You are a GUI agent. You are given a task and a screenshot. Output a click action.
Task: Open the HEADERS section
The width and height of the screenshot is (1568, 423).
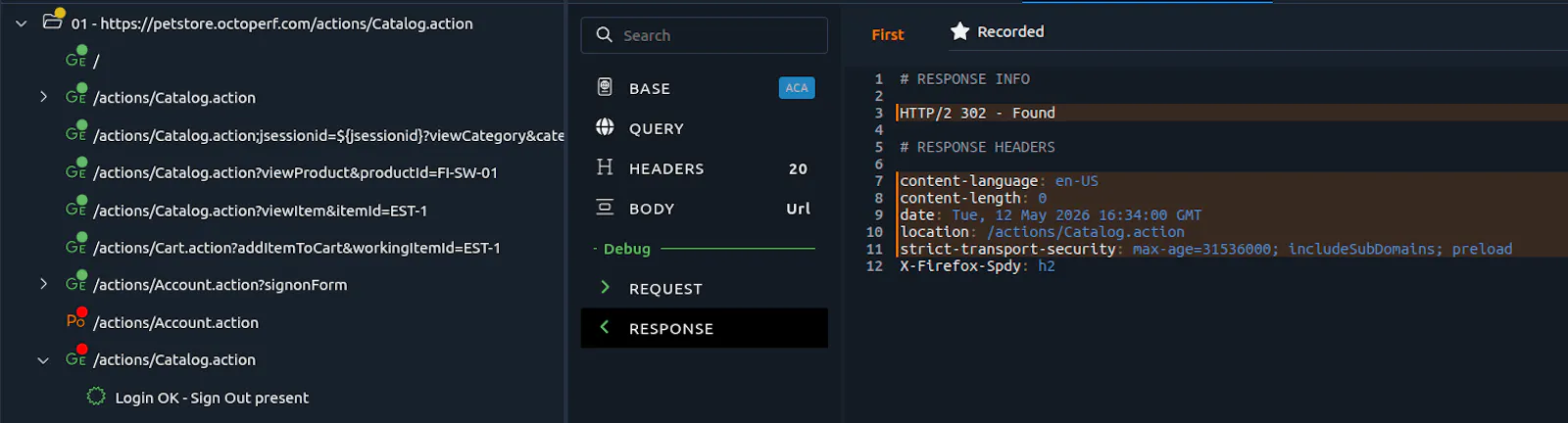[704, 168]
